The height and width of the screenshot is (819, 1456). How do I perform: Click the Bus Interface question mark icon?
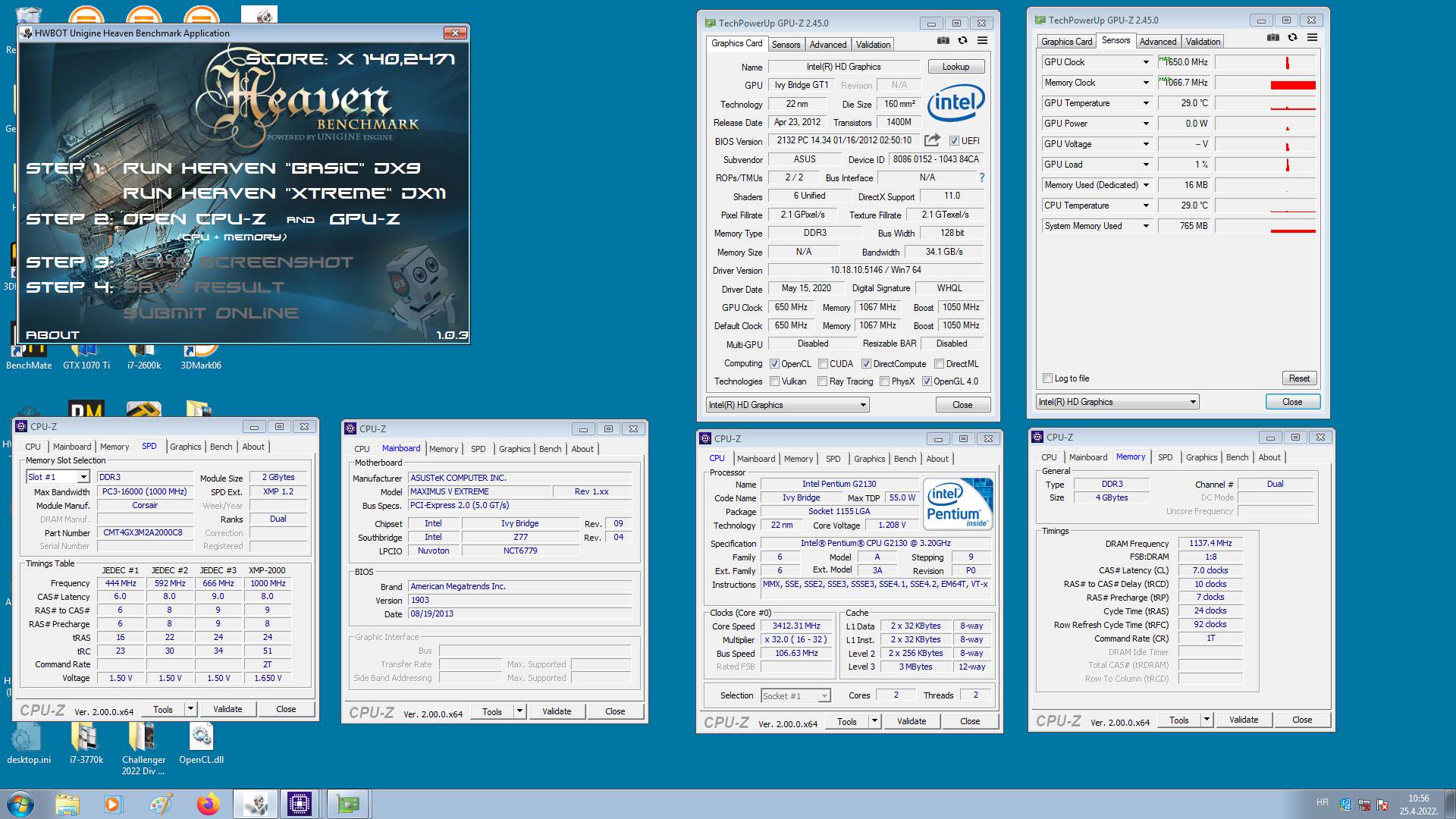[x=982, y=177]
